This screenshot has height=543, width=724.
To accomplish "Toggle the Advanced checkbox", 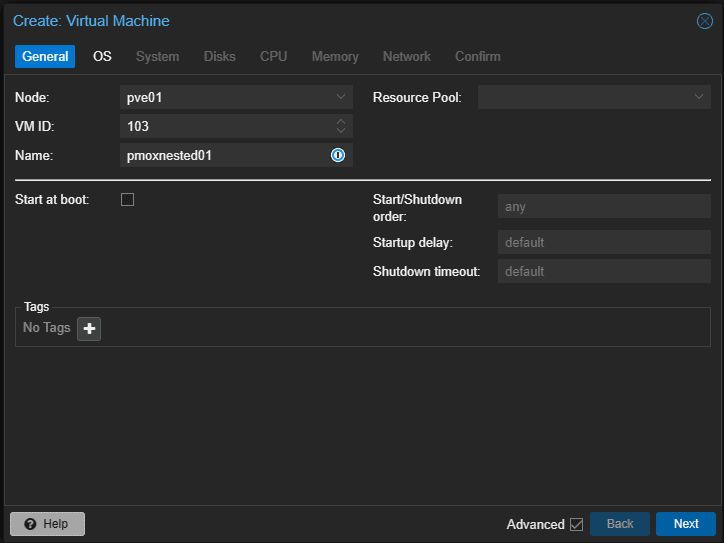I will point(576,524).
